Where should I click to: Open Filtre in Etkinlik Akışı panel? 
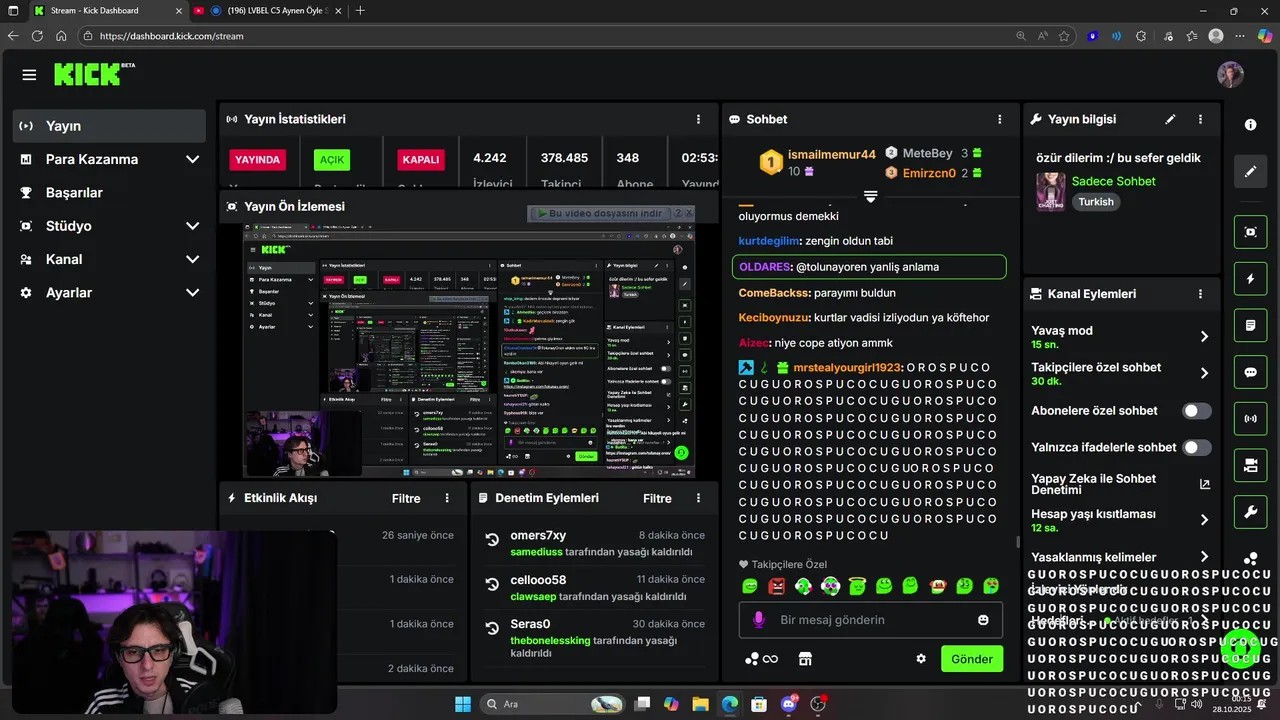coord(406,498)
